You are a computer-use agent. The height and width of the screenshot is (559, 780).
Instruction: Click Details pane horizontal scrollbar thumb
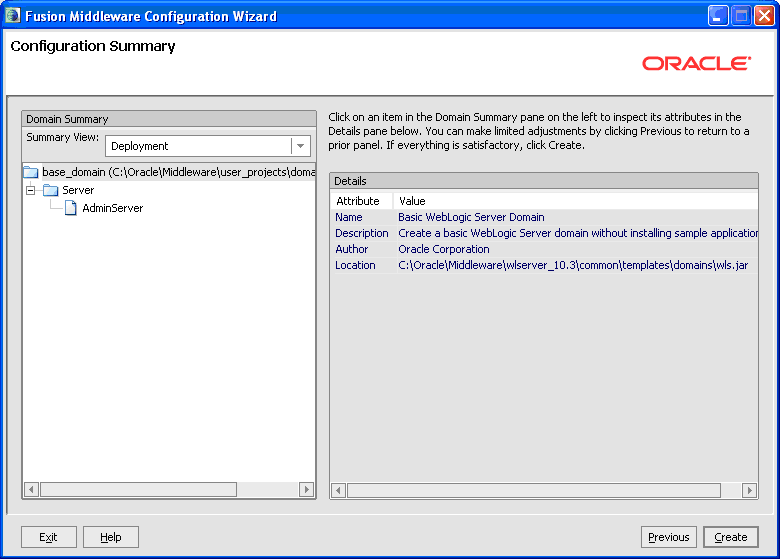click(534, 491)
